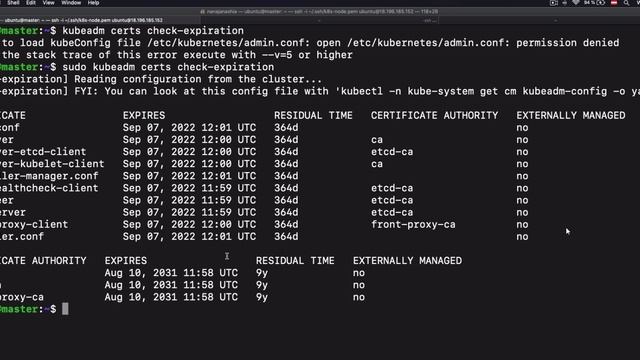640x360 pixels.
Task: Click the RESIDUAL TIME header above the 364d values
Action: coord(313,116)
